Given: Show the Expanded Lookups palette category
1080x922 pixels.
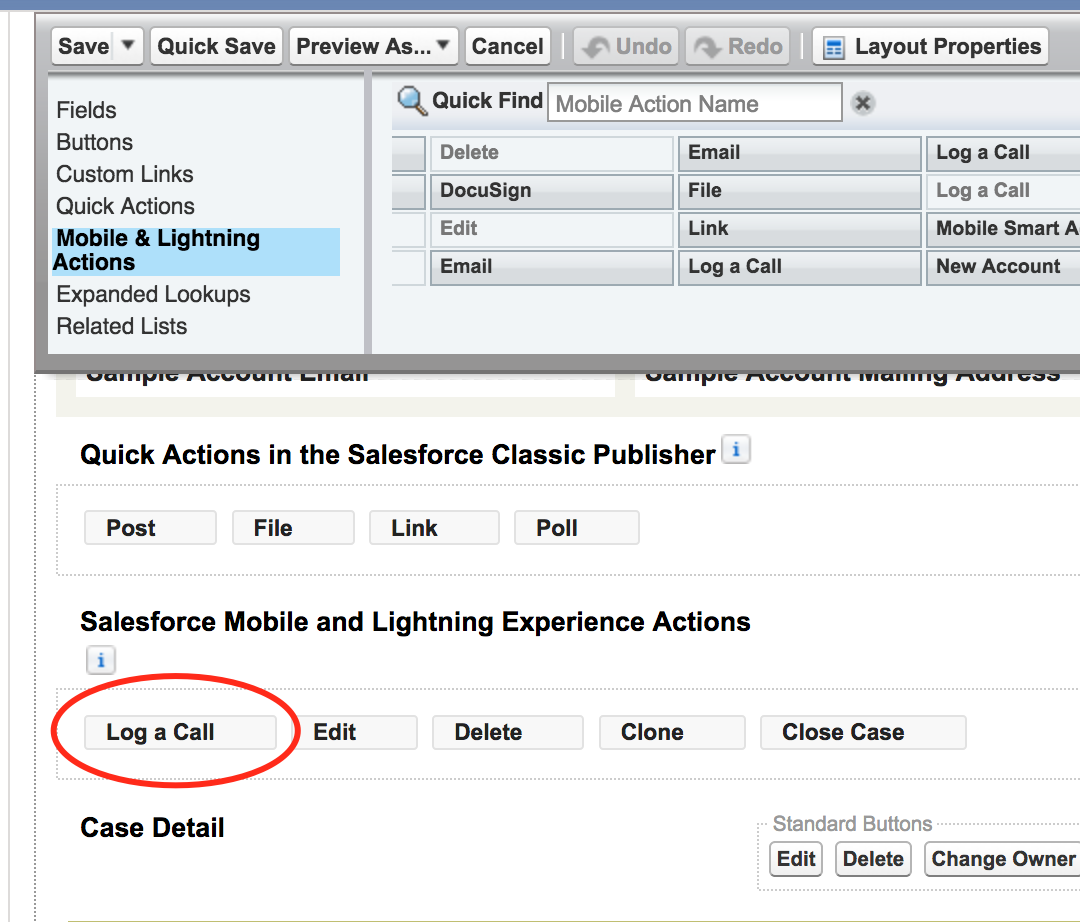Looking at the screenshot, I should tap(153, 294).
